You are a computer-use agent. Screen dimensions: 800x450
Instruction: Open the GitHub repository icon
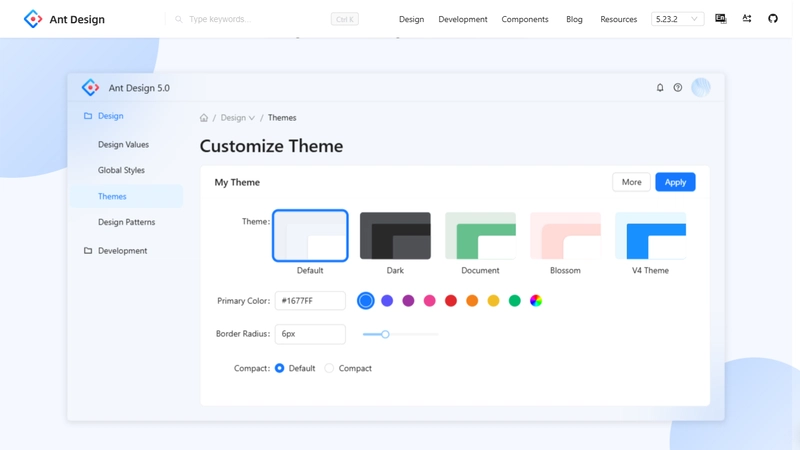click(773, 19)
